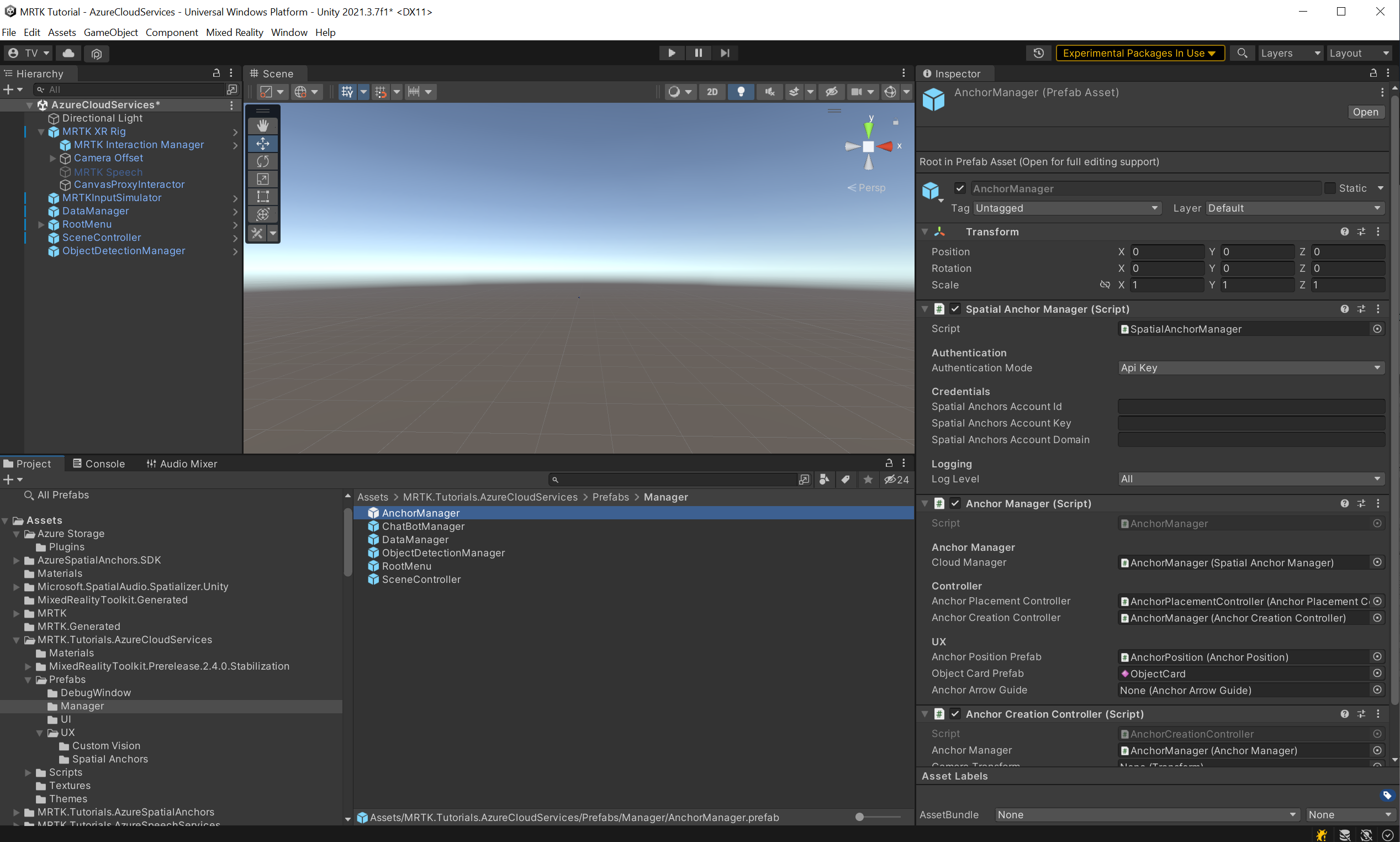Click the Spatial Anchors Account Id field
Image resolution: width=1400 pixels, height=842 pixels.
1250,406
